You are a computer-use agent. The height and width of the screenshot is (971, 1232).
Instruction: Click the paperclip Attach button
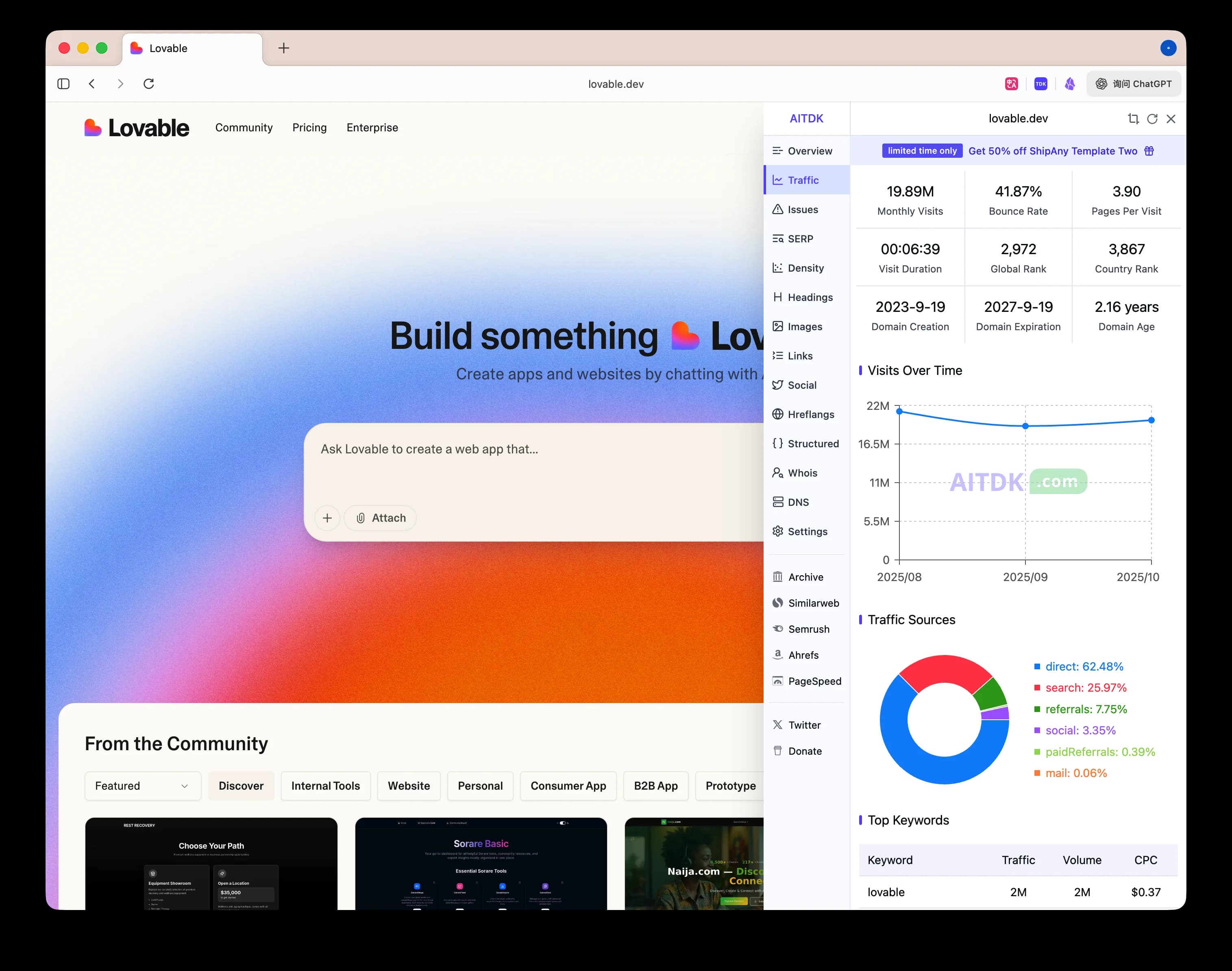coord(380,518)
